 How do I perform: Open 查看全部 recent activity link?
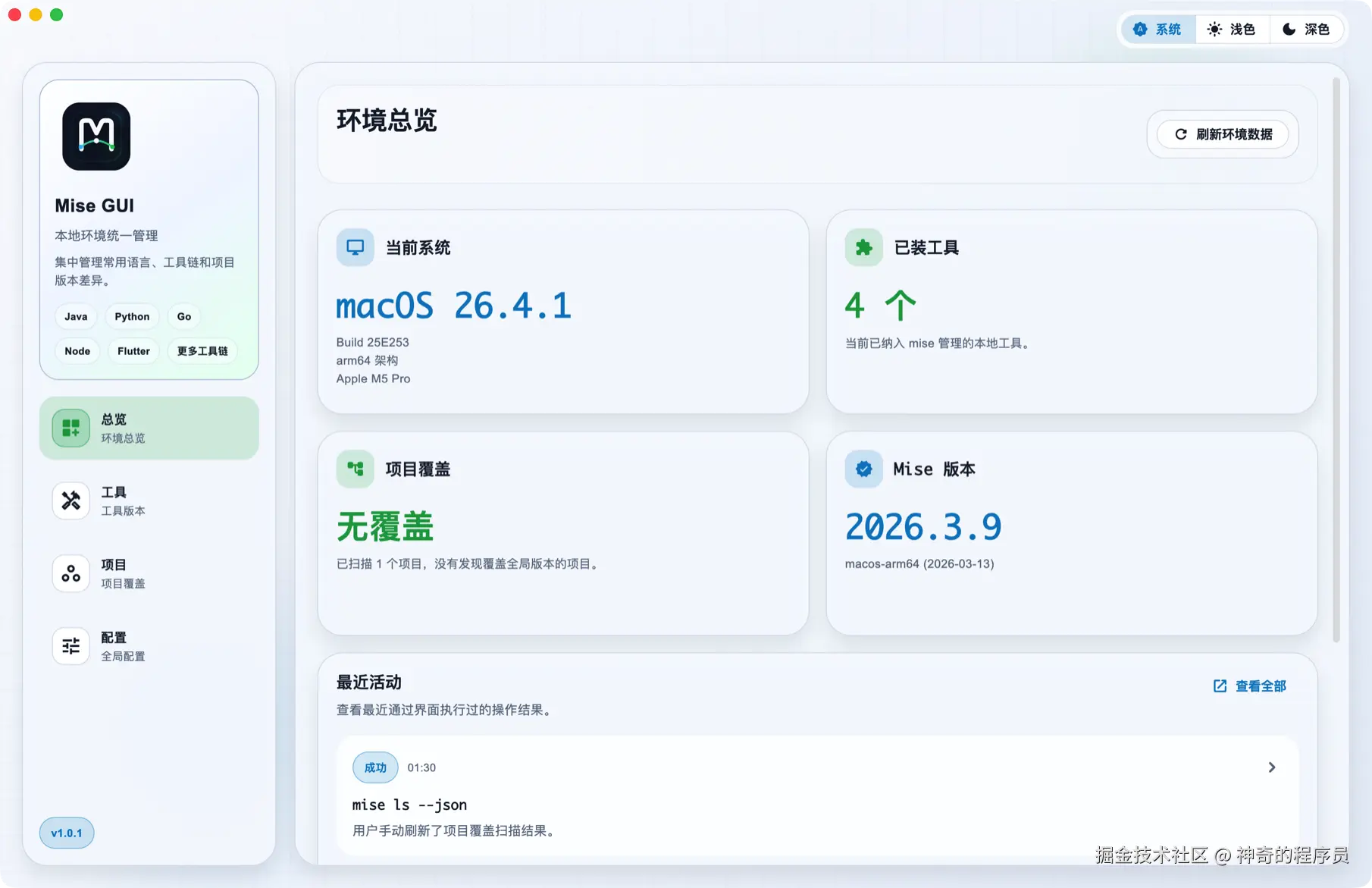click(1250, 686)
